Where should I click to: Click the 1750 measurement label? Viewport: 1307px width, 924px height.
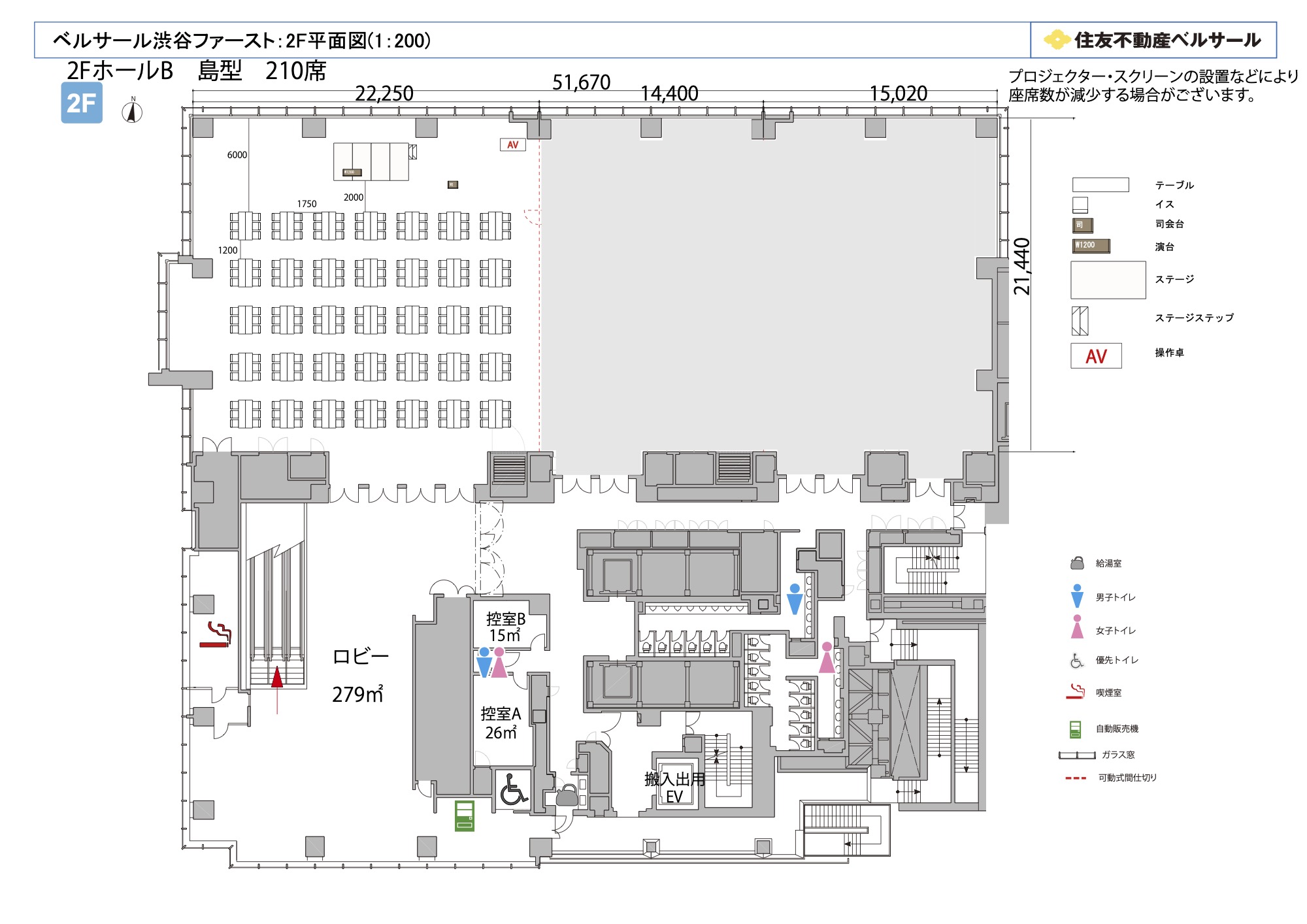pos(306,204)
